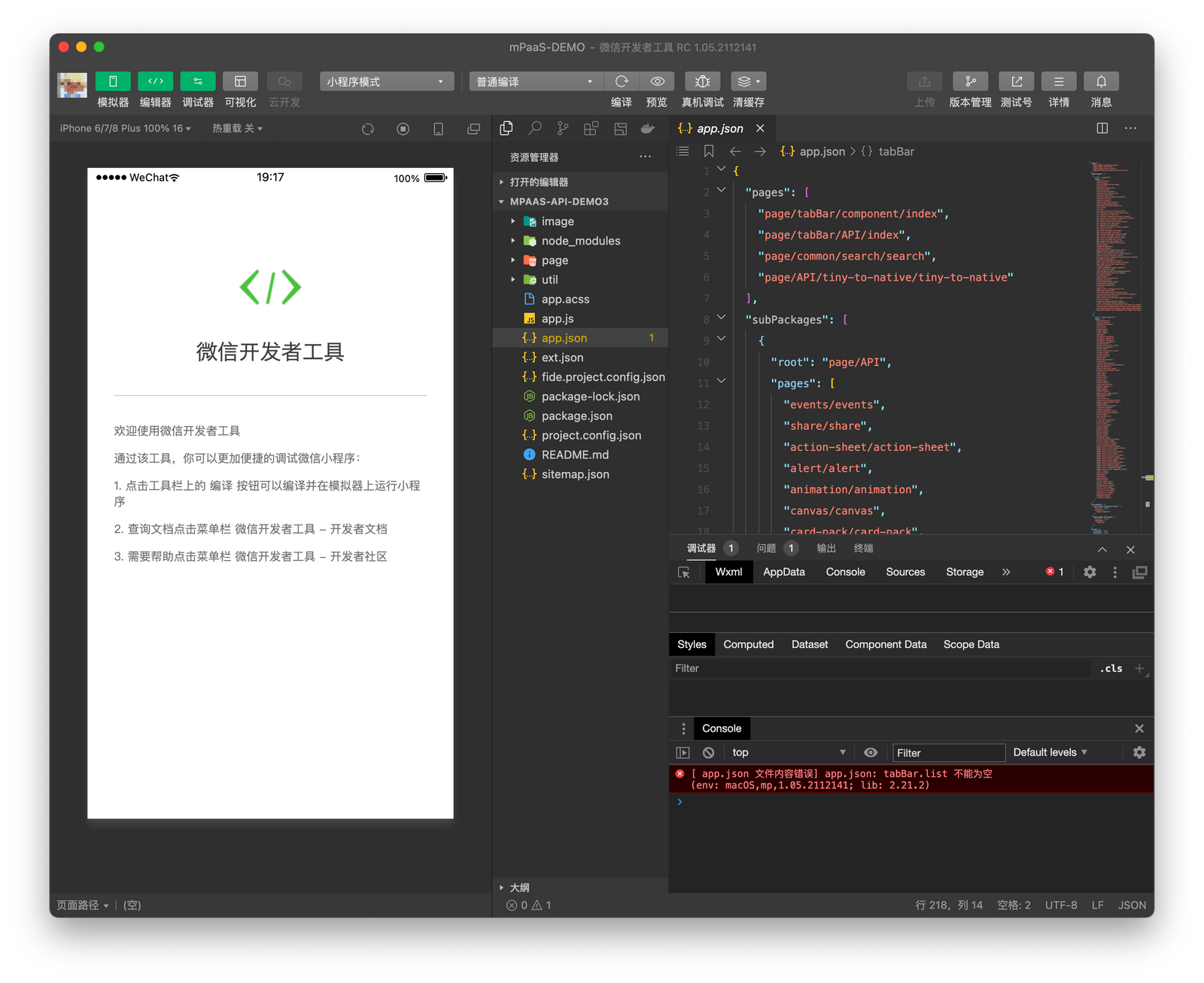Open the app.acss file

[580, 300]
